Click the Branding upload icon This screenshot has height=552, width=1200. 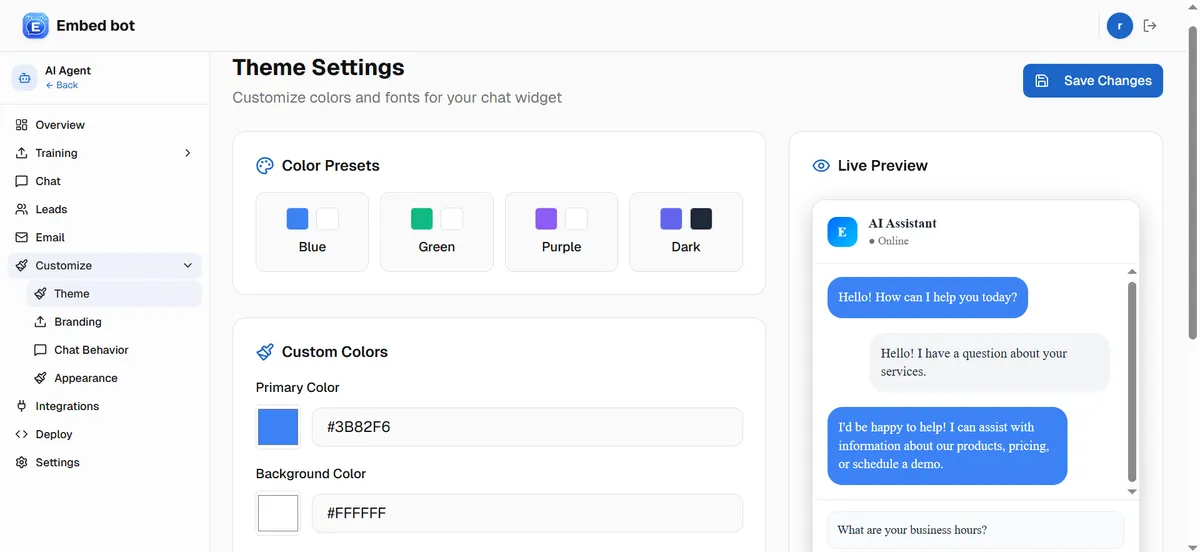[41, 322]
